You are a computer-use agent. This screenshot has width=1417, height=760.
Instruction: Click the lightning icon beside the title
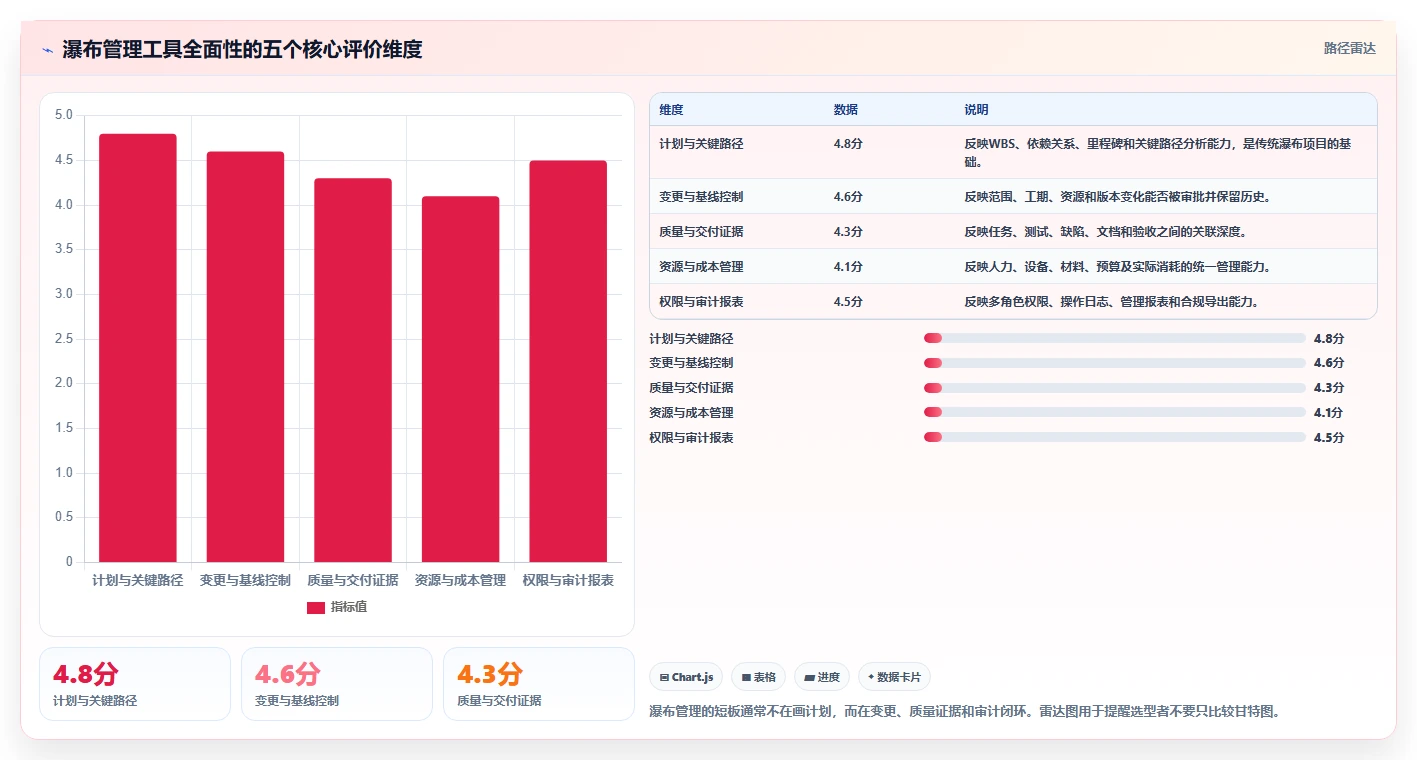pyautogui.click(x=48, y=50)
